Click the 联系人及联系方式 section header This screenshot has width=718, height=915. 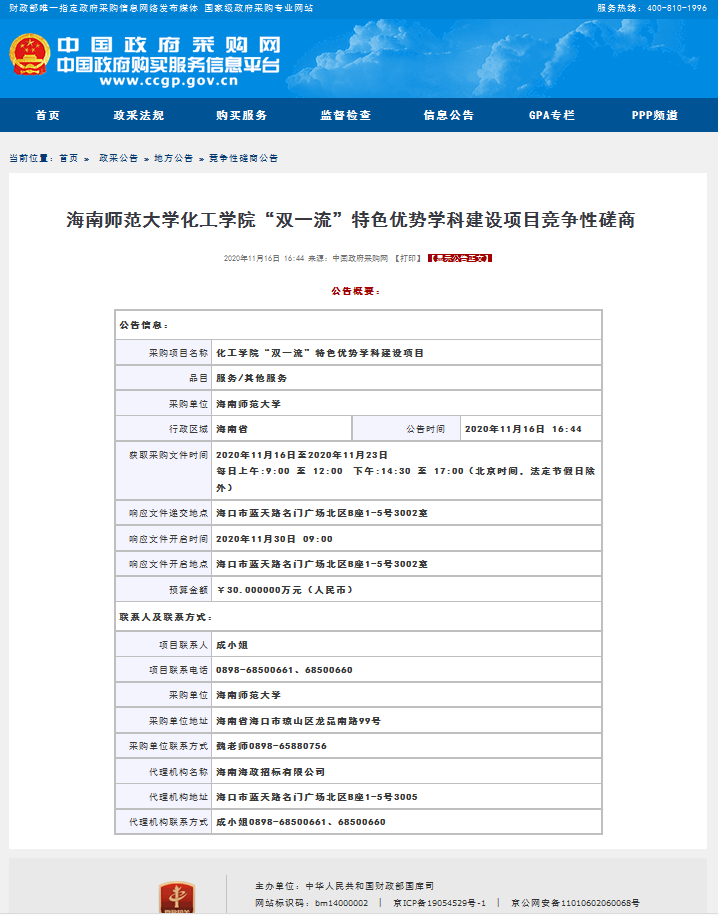pos(166,617)
